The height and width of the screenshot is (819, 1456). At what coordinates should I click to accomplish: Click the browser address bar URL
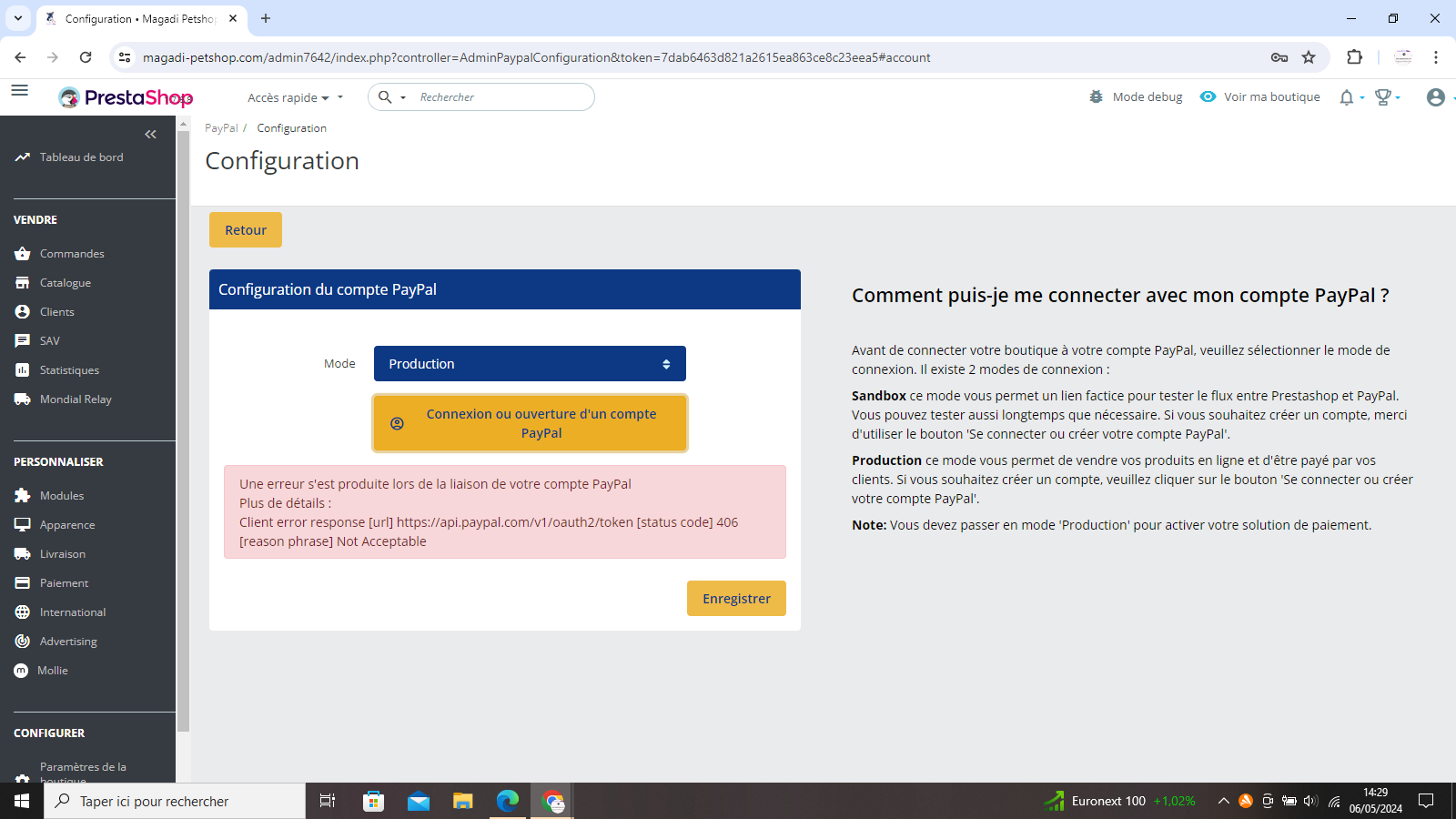point(537,57)
